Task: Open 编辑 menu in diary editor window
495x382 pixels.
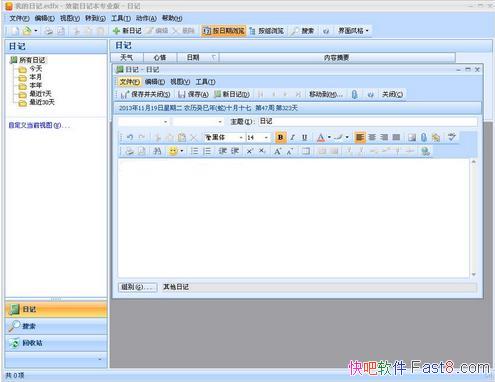Action: pos(155,82)
